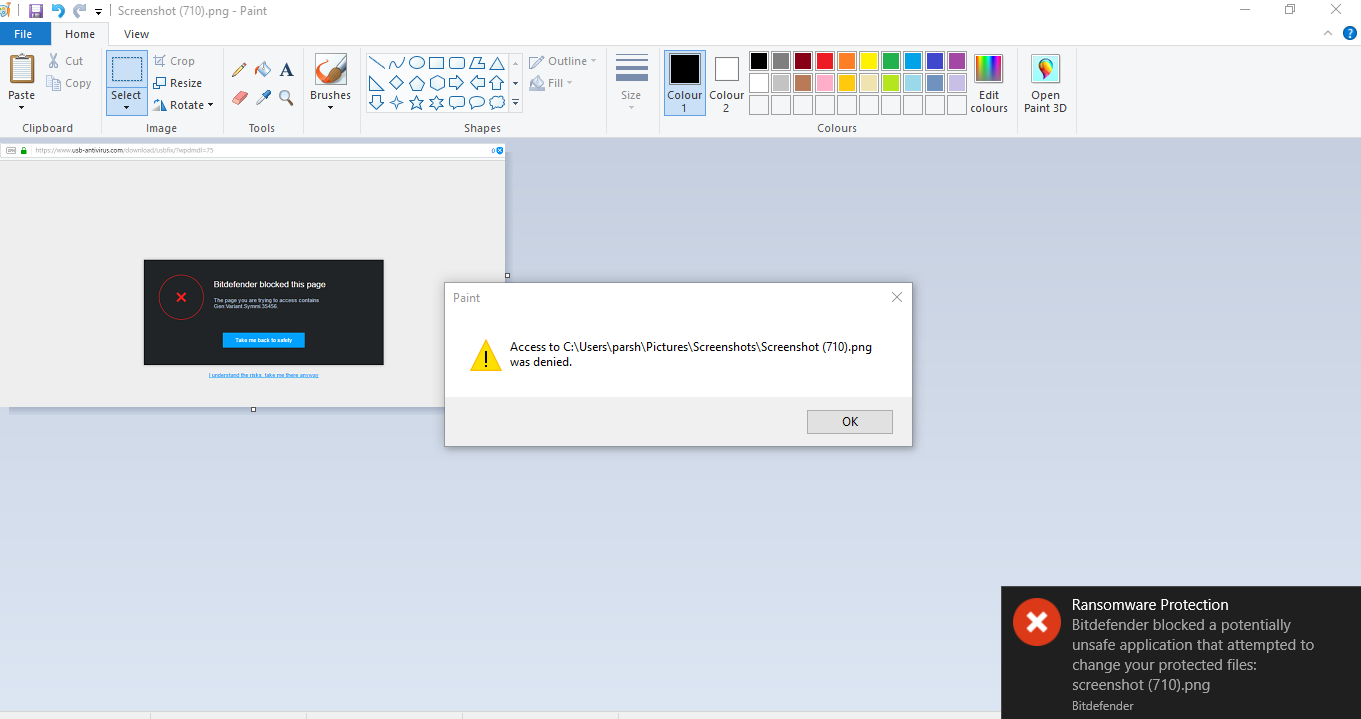Open the File menu
Viewport: 1361px width, 719px height.
tap(25, 34)
